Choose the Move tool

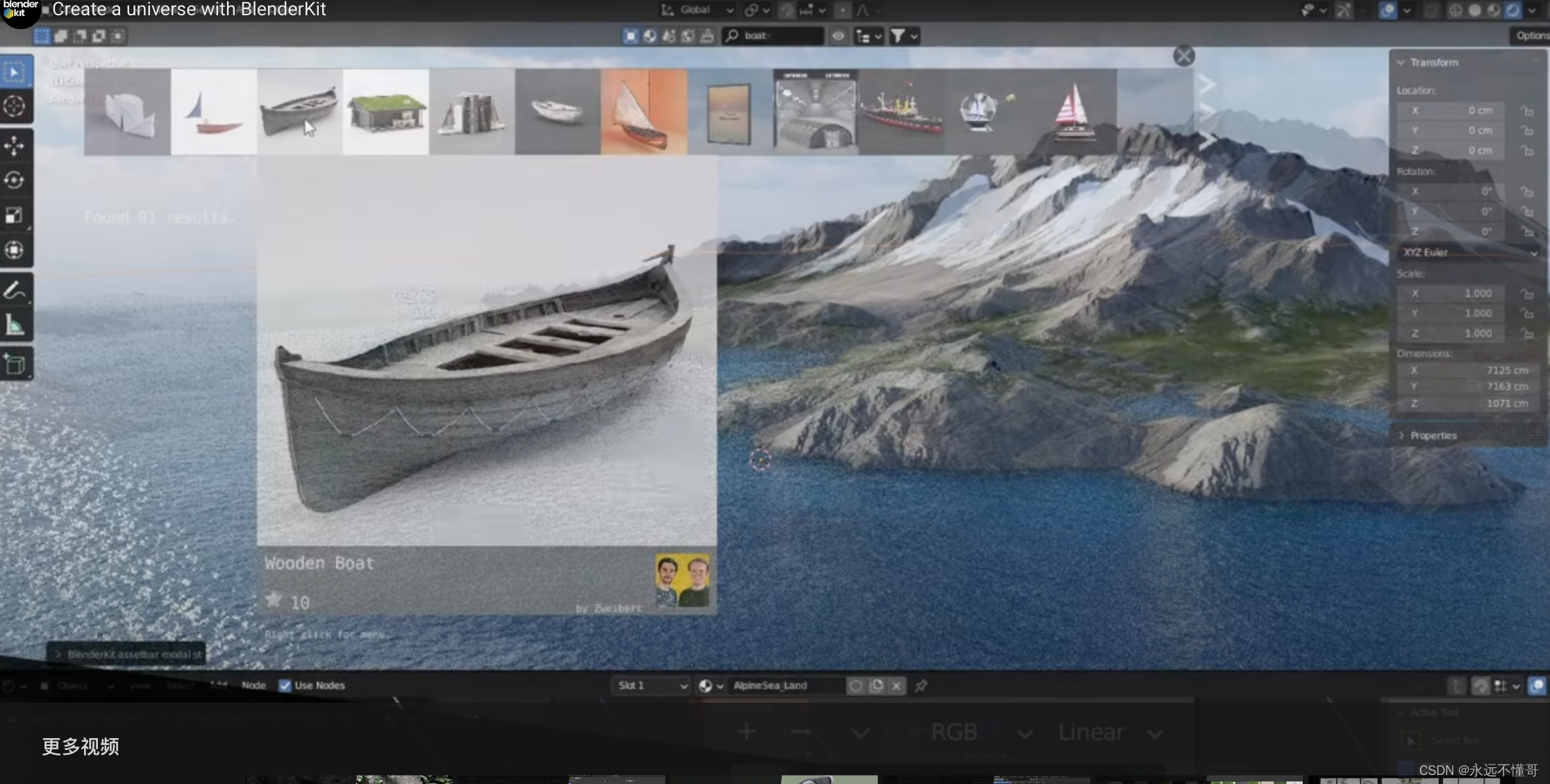(15, 146)
